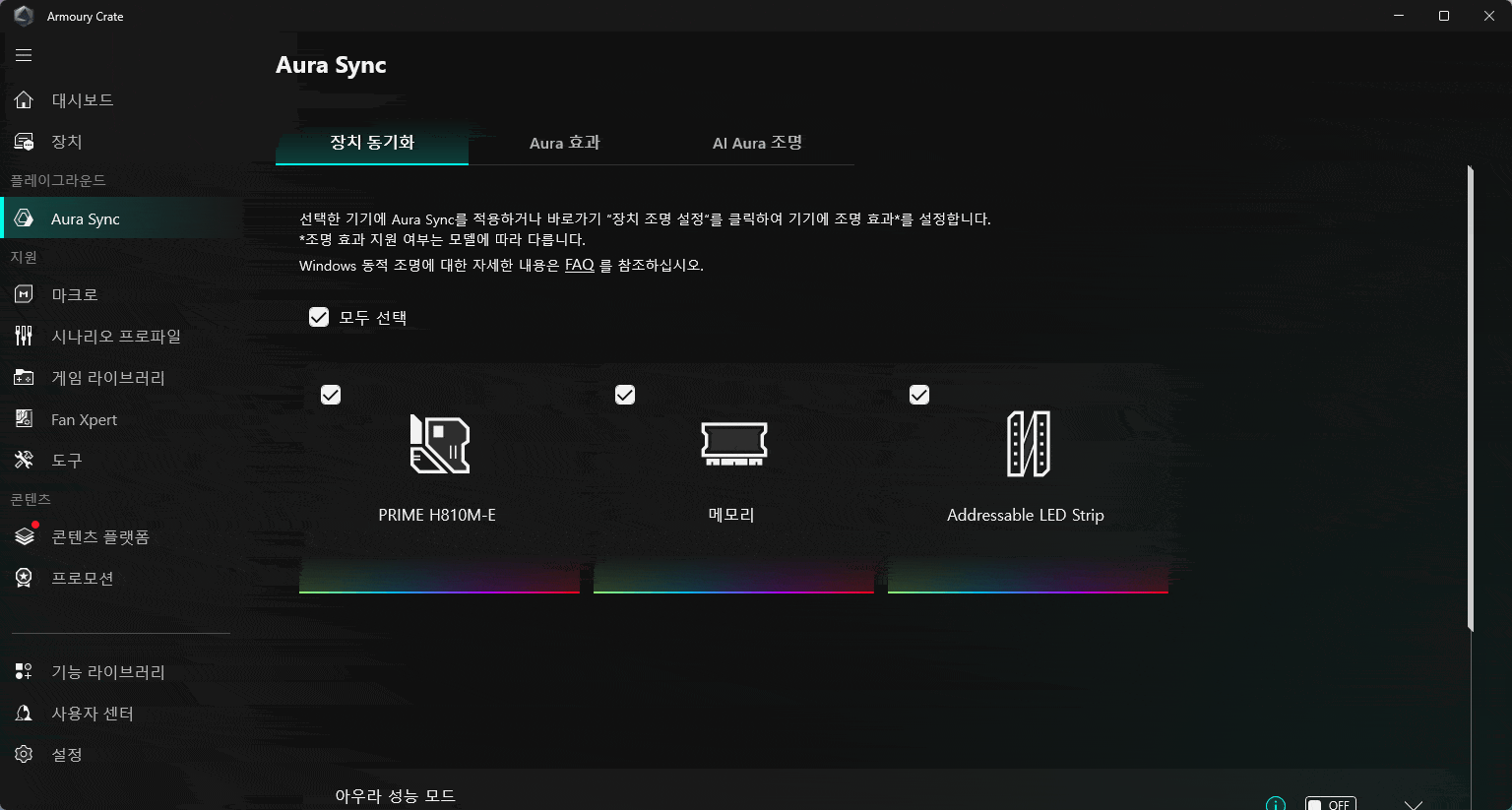Click the info icon near 아우라 성능 모드

pyautogui.click(x=1275, y=804)
